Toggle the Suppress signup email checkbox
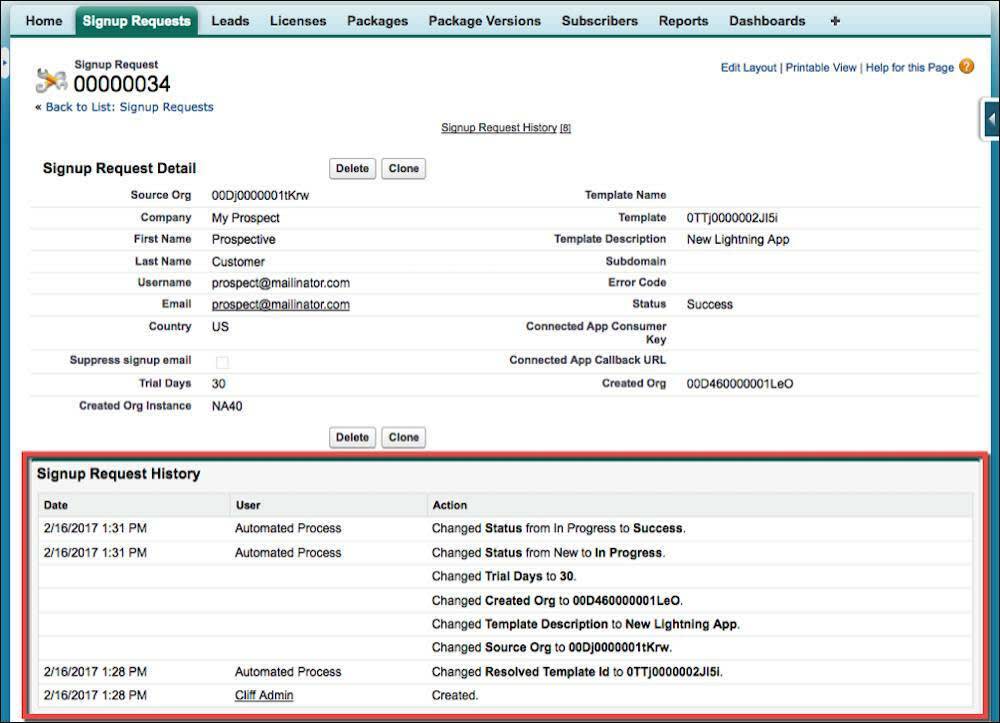The image size is (1000, 723). click(x=223, y=360)
